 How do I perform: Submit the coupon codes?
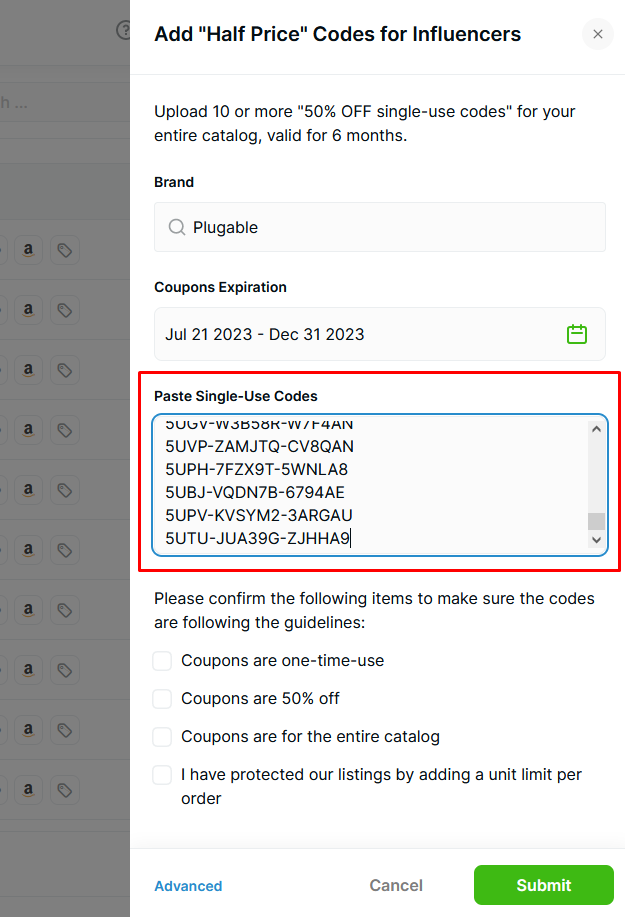tap(543, 885)
